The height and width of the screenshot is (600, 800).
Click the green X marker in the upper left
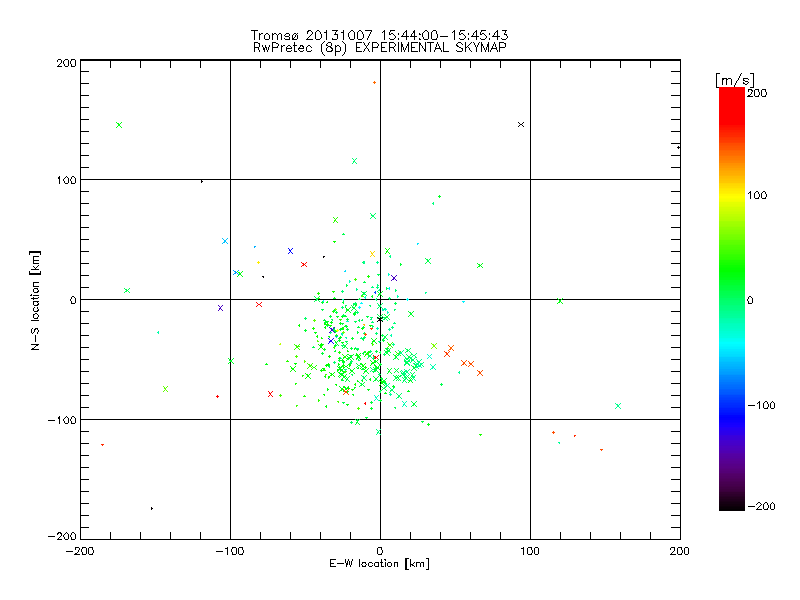point(119,125)
